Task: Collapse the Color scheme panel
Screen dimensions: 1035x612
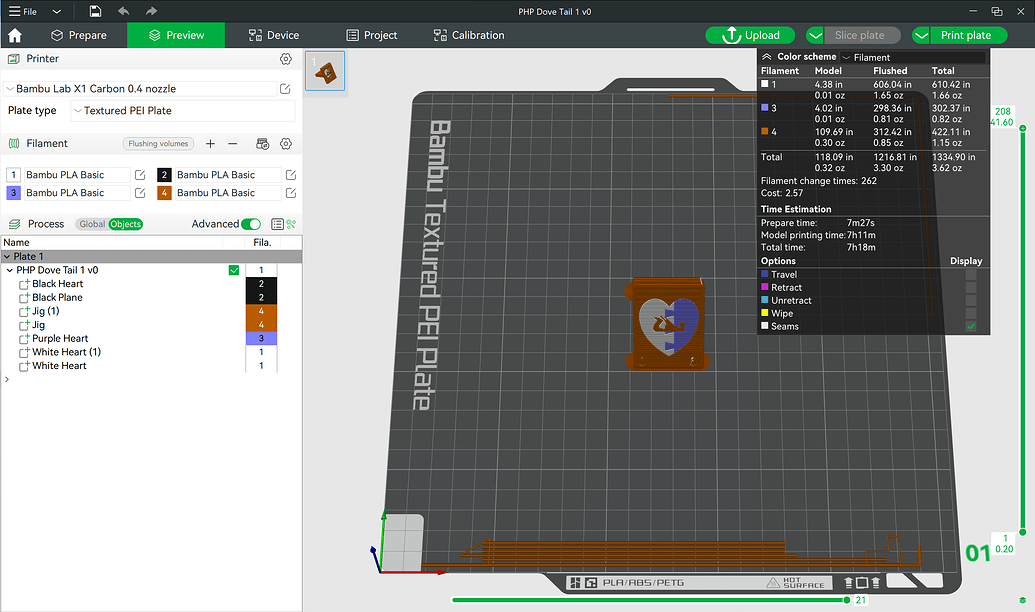Action: (x=767, y=57)
